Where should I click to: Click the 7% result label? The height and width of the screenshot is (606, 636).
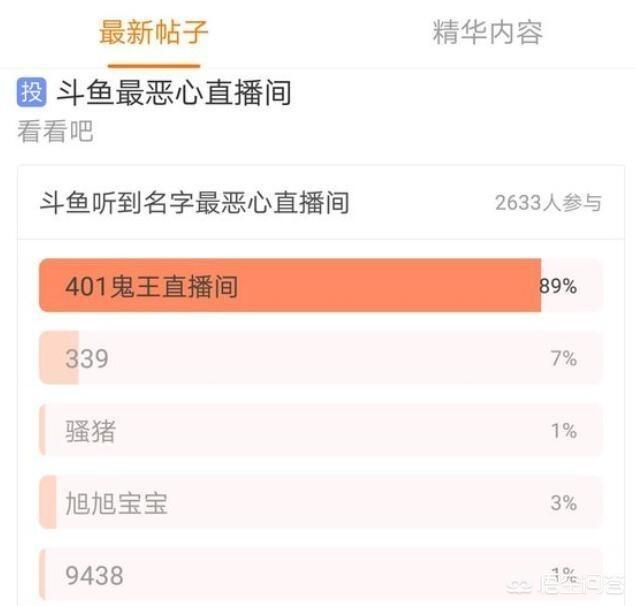(x=564, y=359)
